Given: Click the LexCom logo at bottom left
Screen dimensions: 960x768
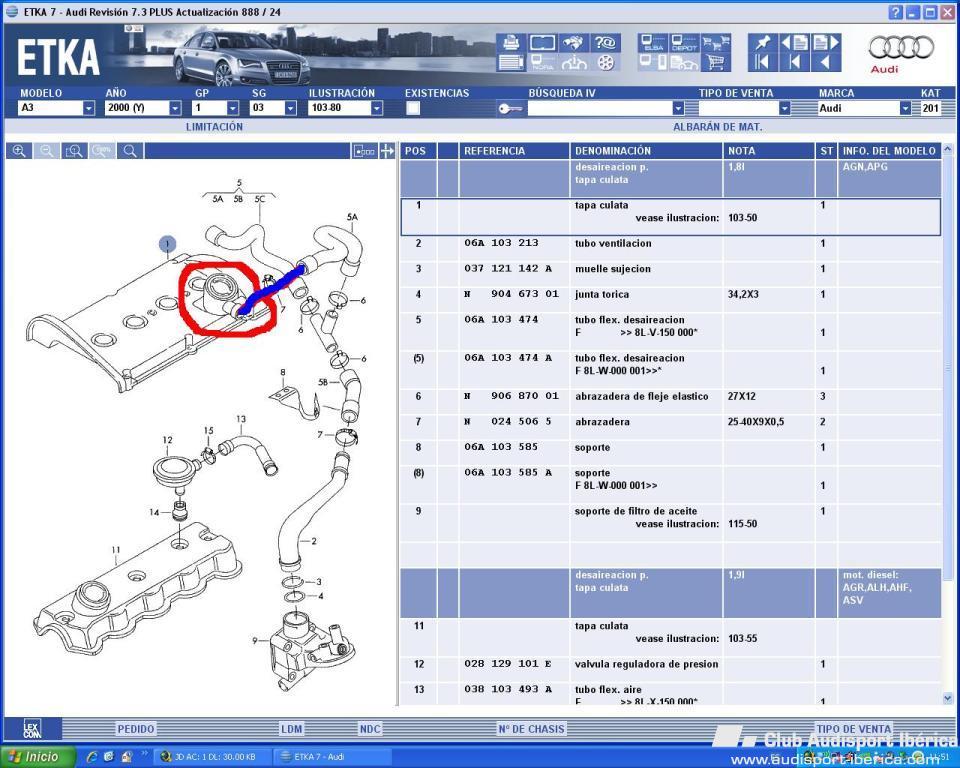Looking at the screenshot, I should (x=32, y=729).
